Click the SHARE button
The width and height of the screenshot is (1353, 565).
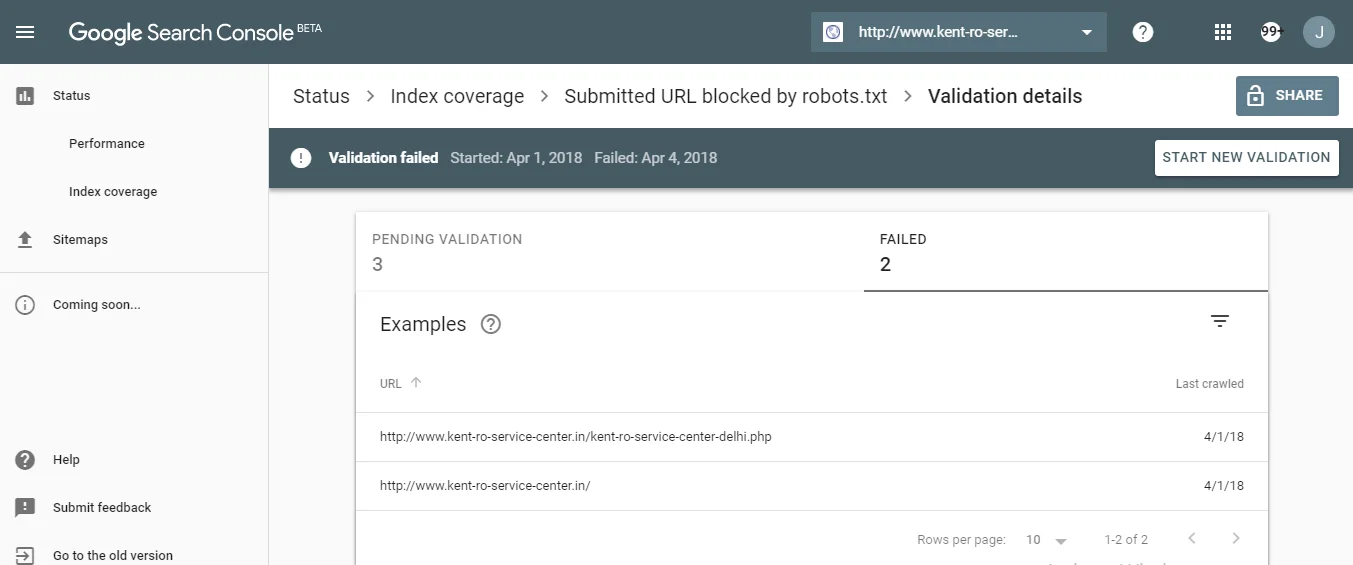click(1287, 96)
